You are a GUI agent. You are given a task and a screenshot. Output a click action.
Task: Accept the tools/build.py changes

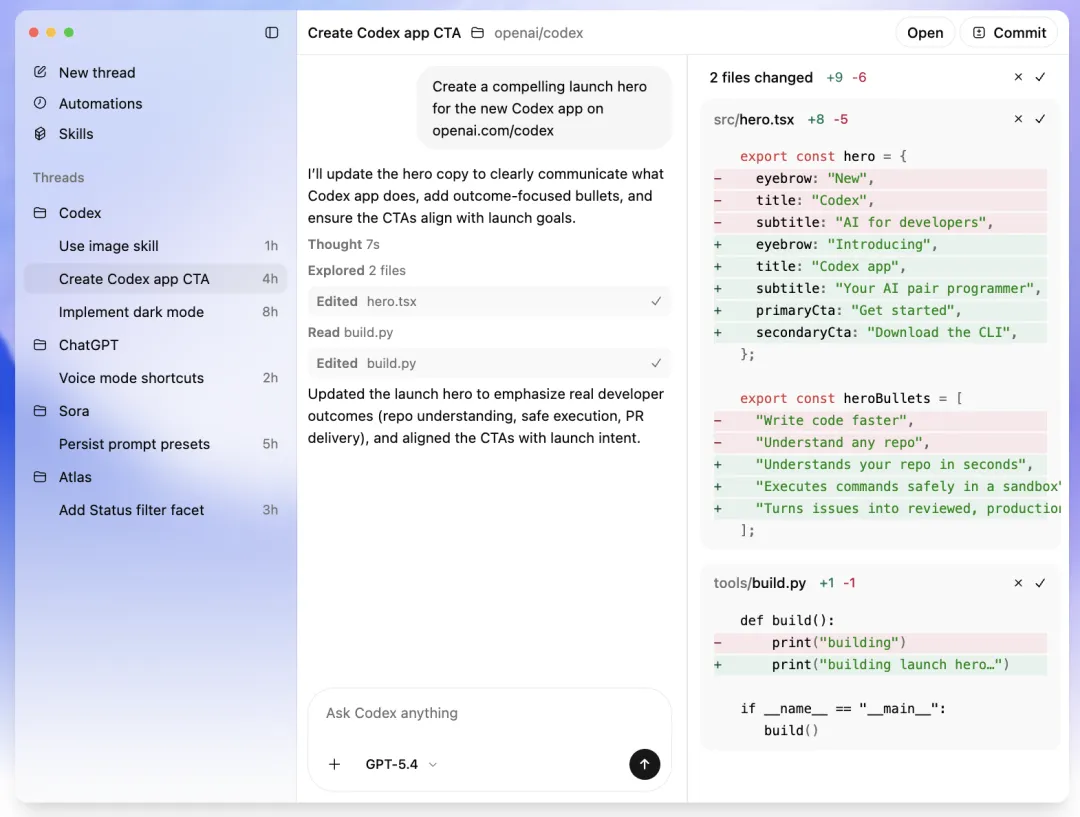[1040, 583]
